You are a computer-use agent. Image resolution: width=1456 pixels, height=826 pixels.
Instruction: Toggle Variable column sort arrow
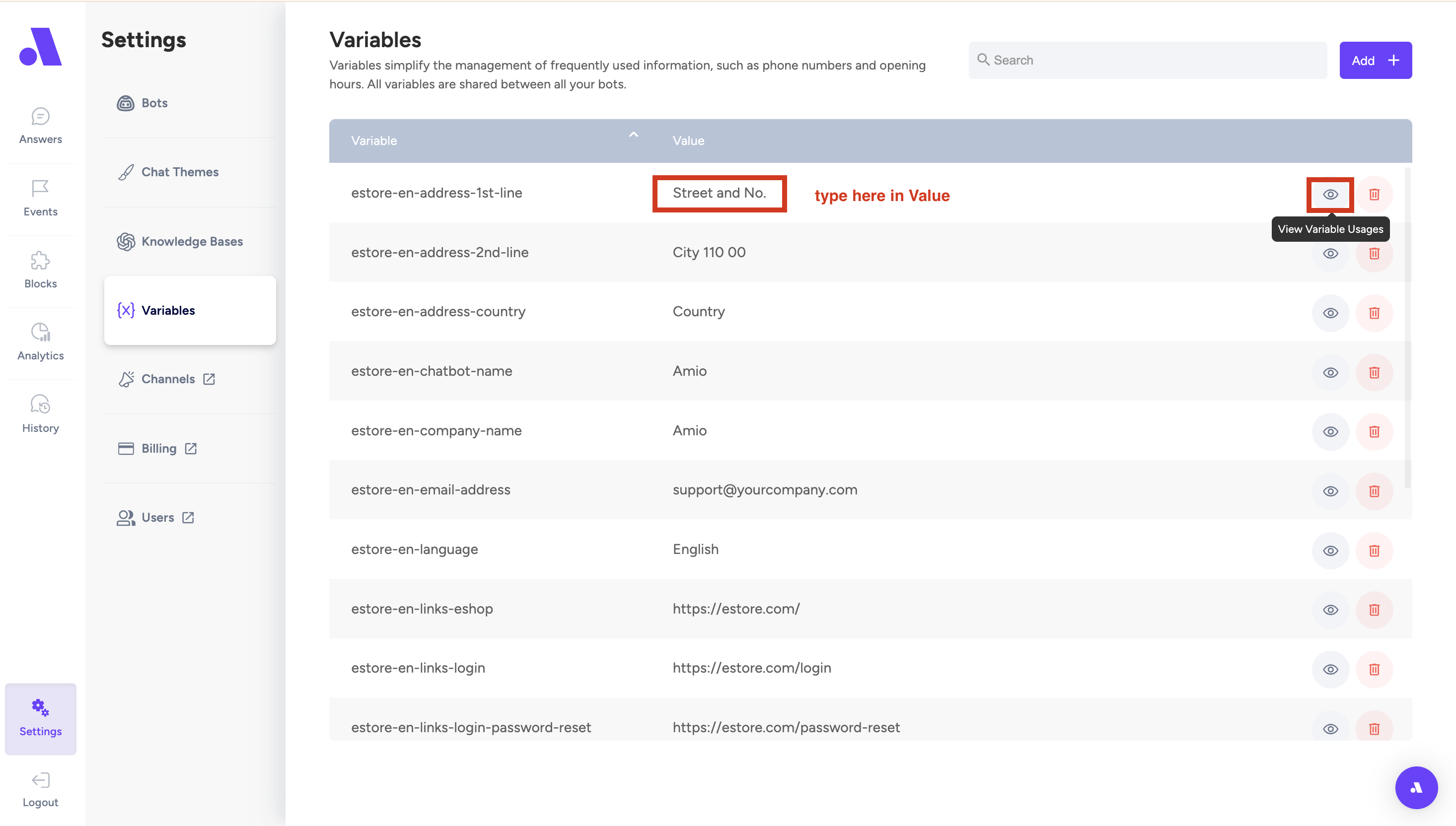[x=633, y=135]
